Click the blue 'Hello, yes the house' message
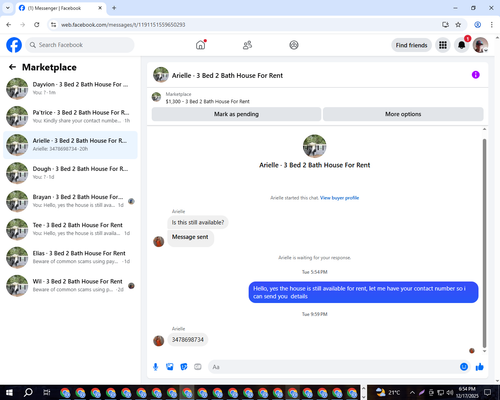500x400 pixels. tap(363, 292)
